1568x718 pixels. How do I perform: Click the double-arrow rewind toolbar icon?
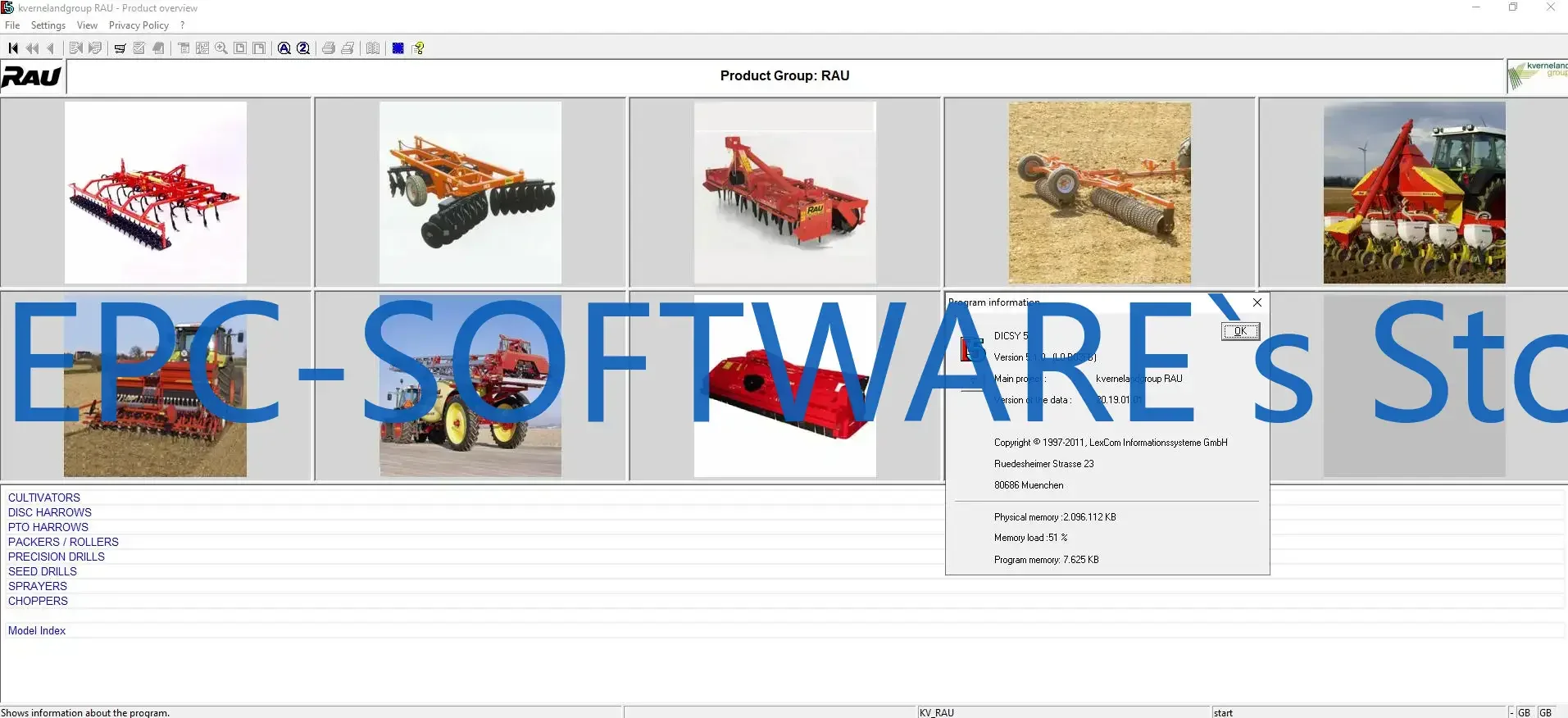tap(33, 48)
